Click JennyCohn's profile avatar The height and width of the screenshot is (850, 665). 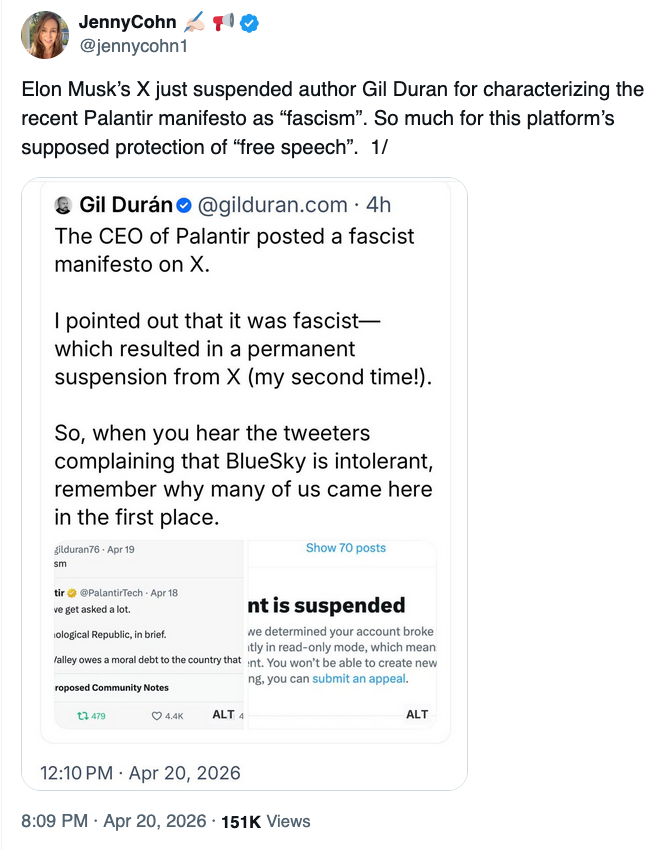44,35
